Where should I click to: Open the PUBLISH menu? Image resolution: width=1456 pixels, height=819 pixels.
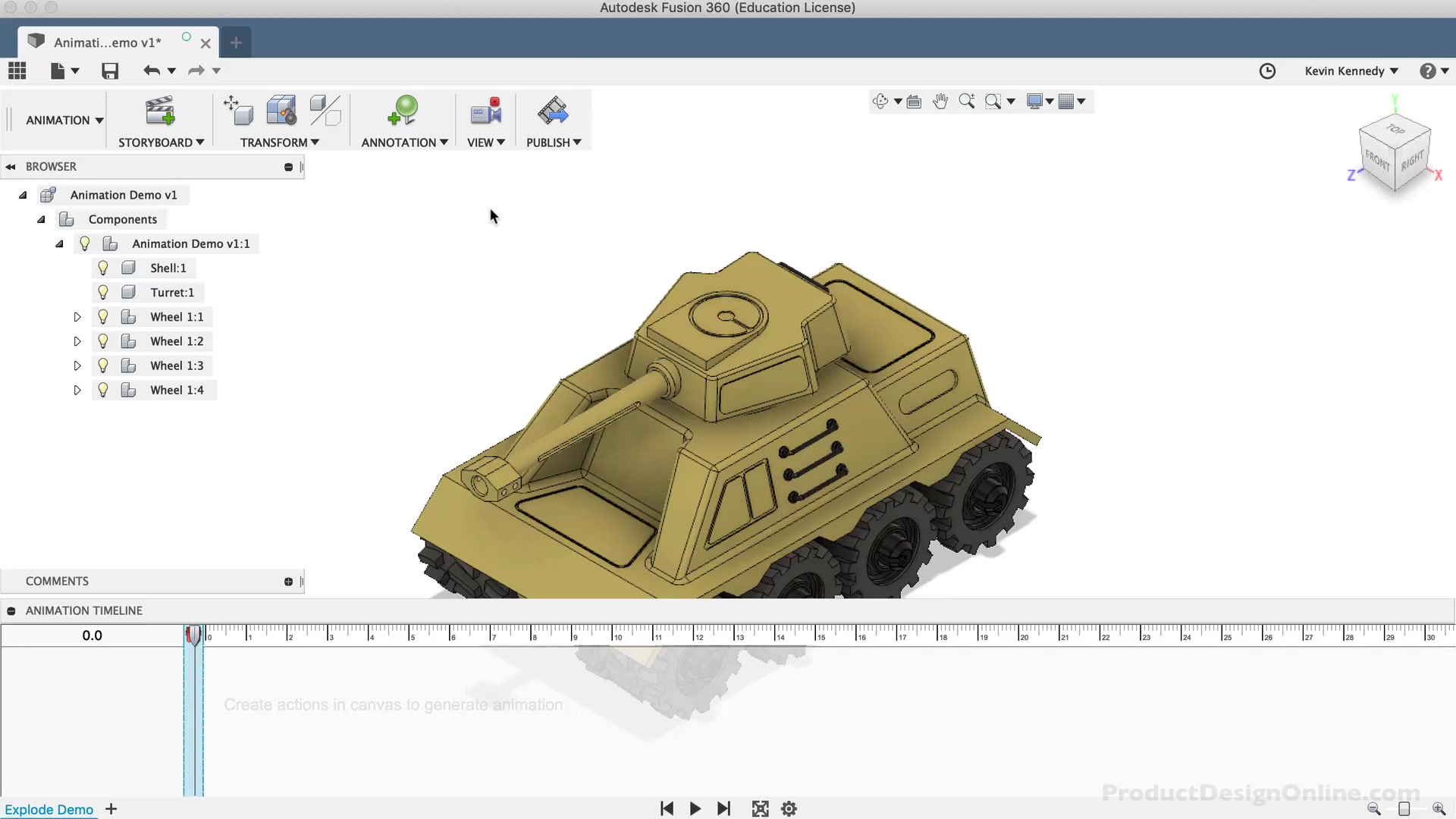554,142
